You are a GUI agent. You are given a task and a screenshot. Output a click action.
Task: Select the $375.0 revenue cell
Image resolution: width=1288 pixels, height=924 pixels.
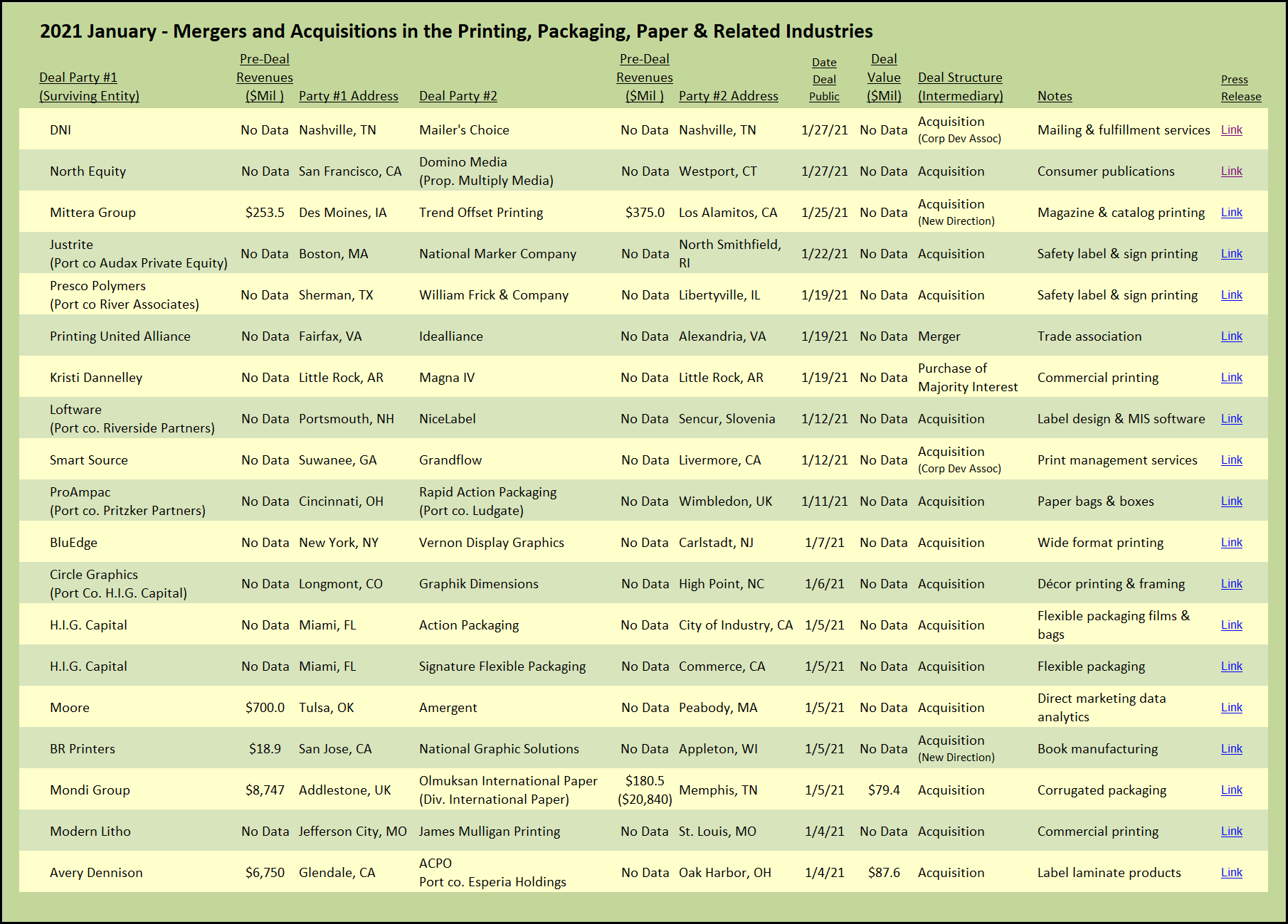coord(645,213)
